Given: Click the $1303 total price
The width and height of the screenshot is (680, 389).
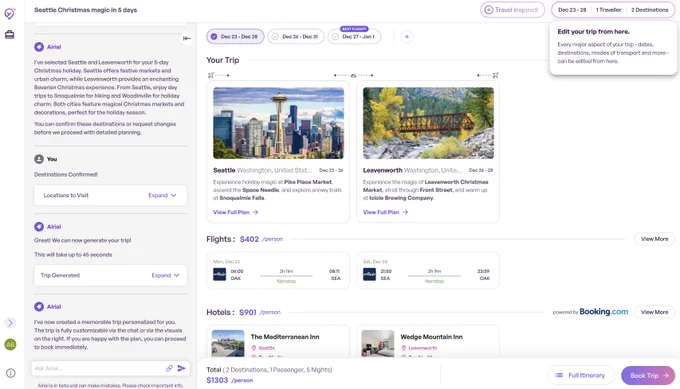Looking at the screenshot, I should tap(217, 380).
